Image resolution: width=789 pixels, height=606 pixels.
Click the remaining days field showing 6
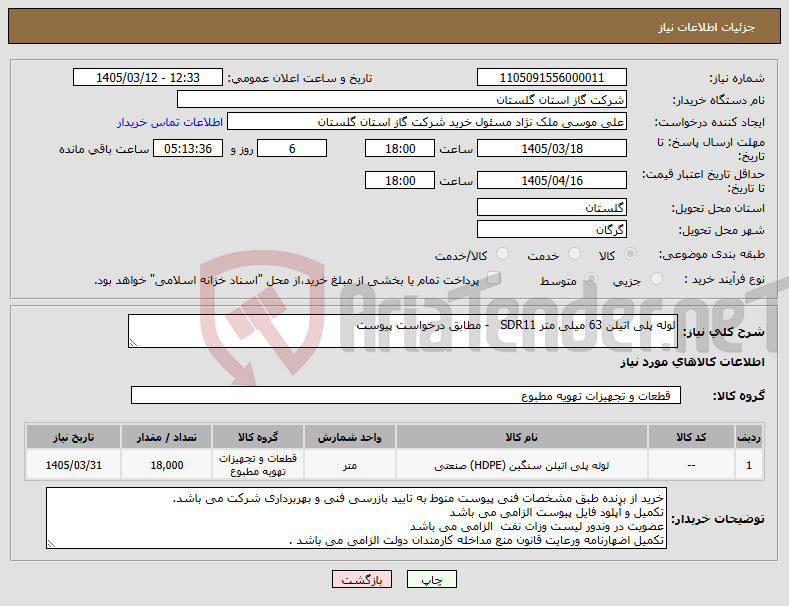pos(292,148)
